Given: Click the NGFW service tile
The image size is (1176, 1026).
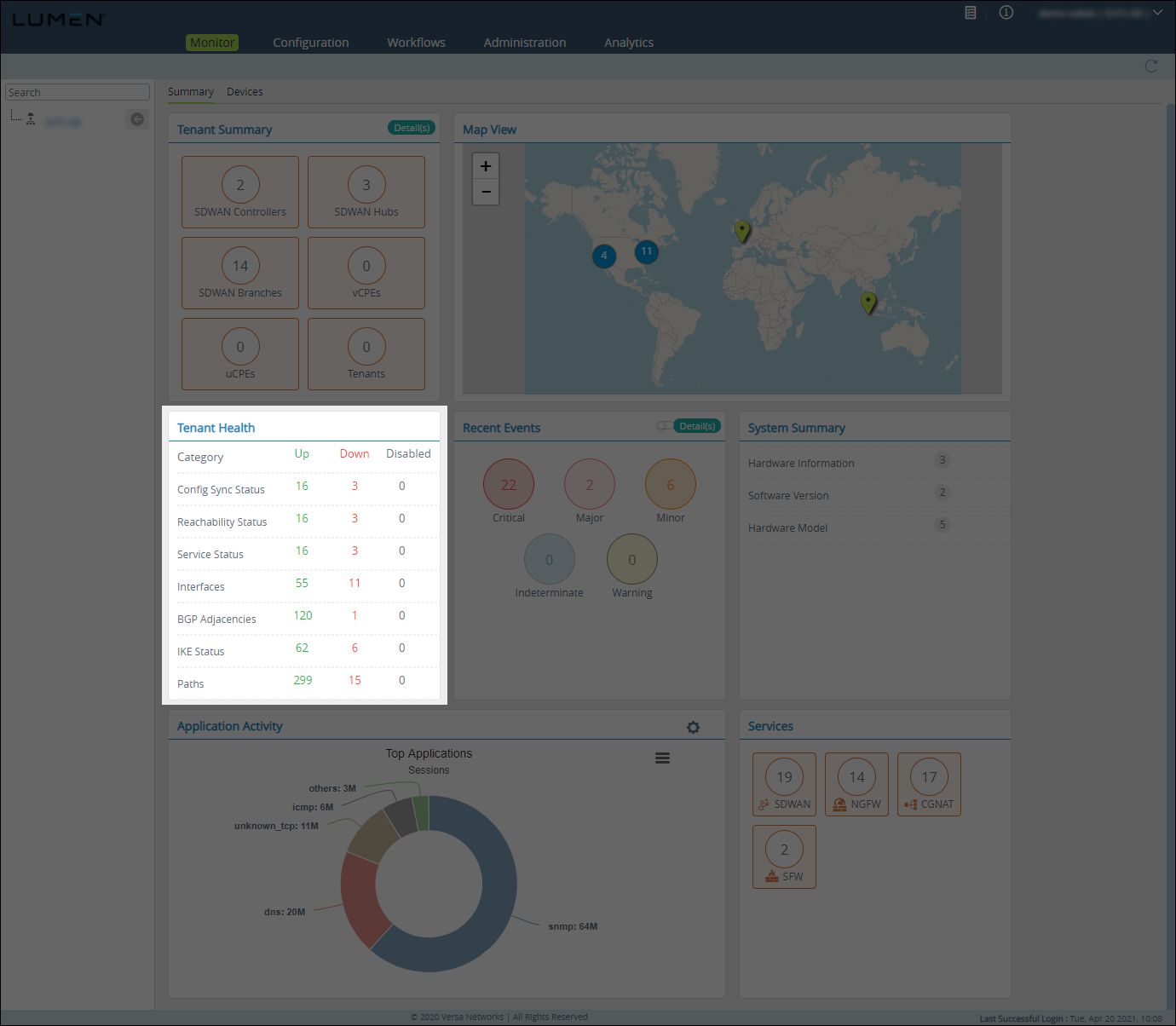Looking at the screenshot, I should (x=856, y=785).
